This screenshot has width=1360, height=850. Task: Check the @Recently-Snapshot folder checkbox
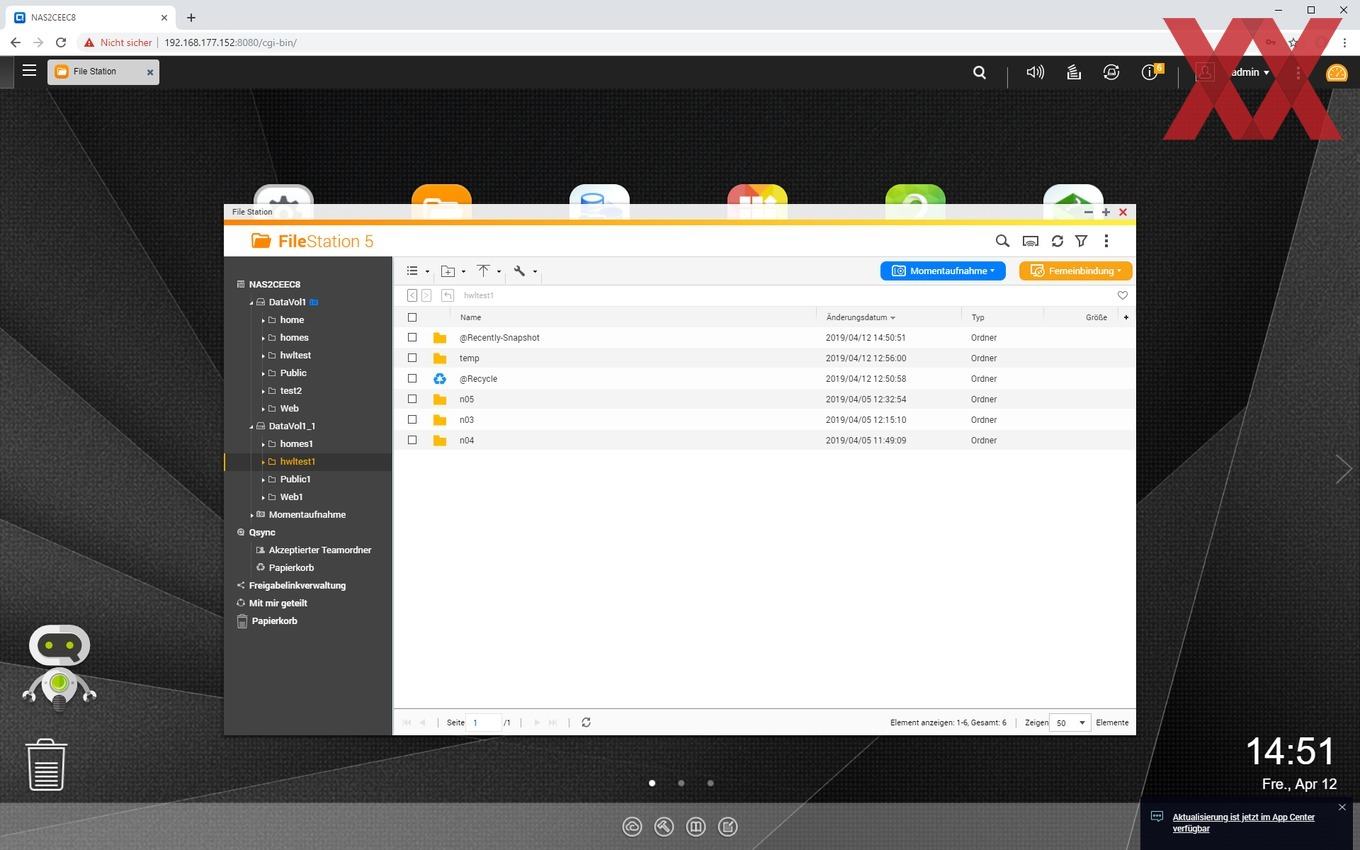click(412, 338)
